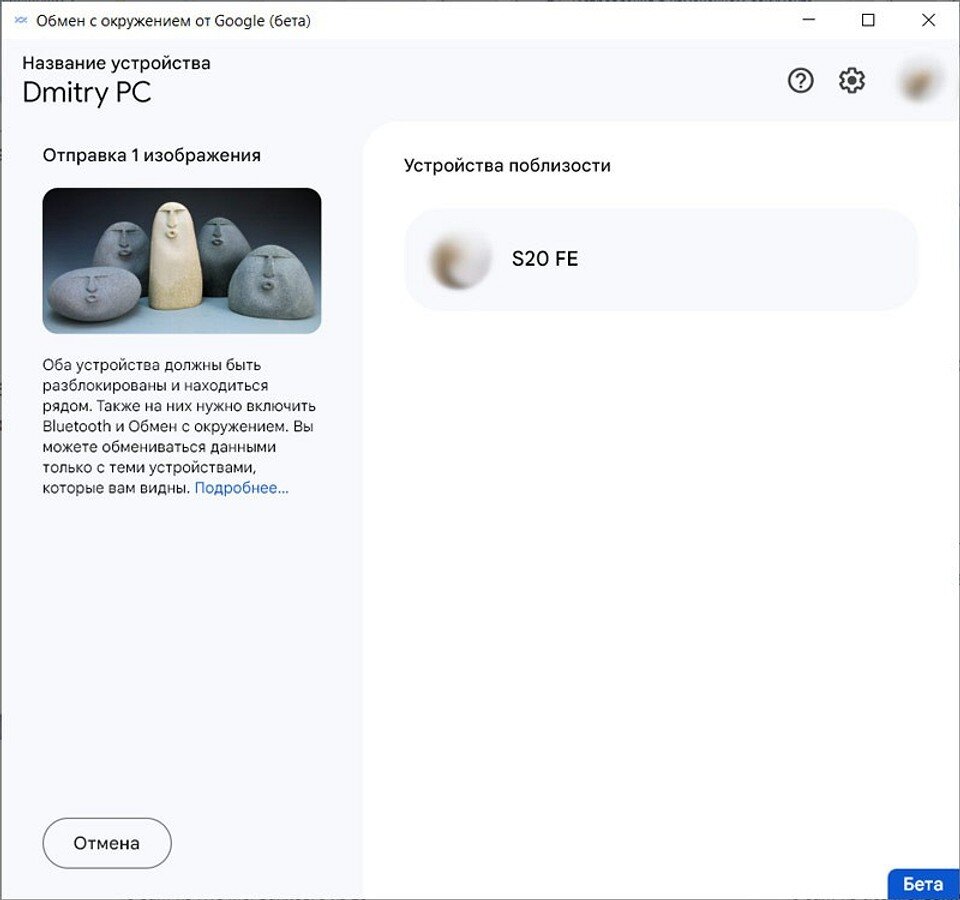Open the Подробнее… link
Image resolution: width=960 pixels, height=900 pixels.
pyautogui.click(x=241, y=488)
